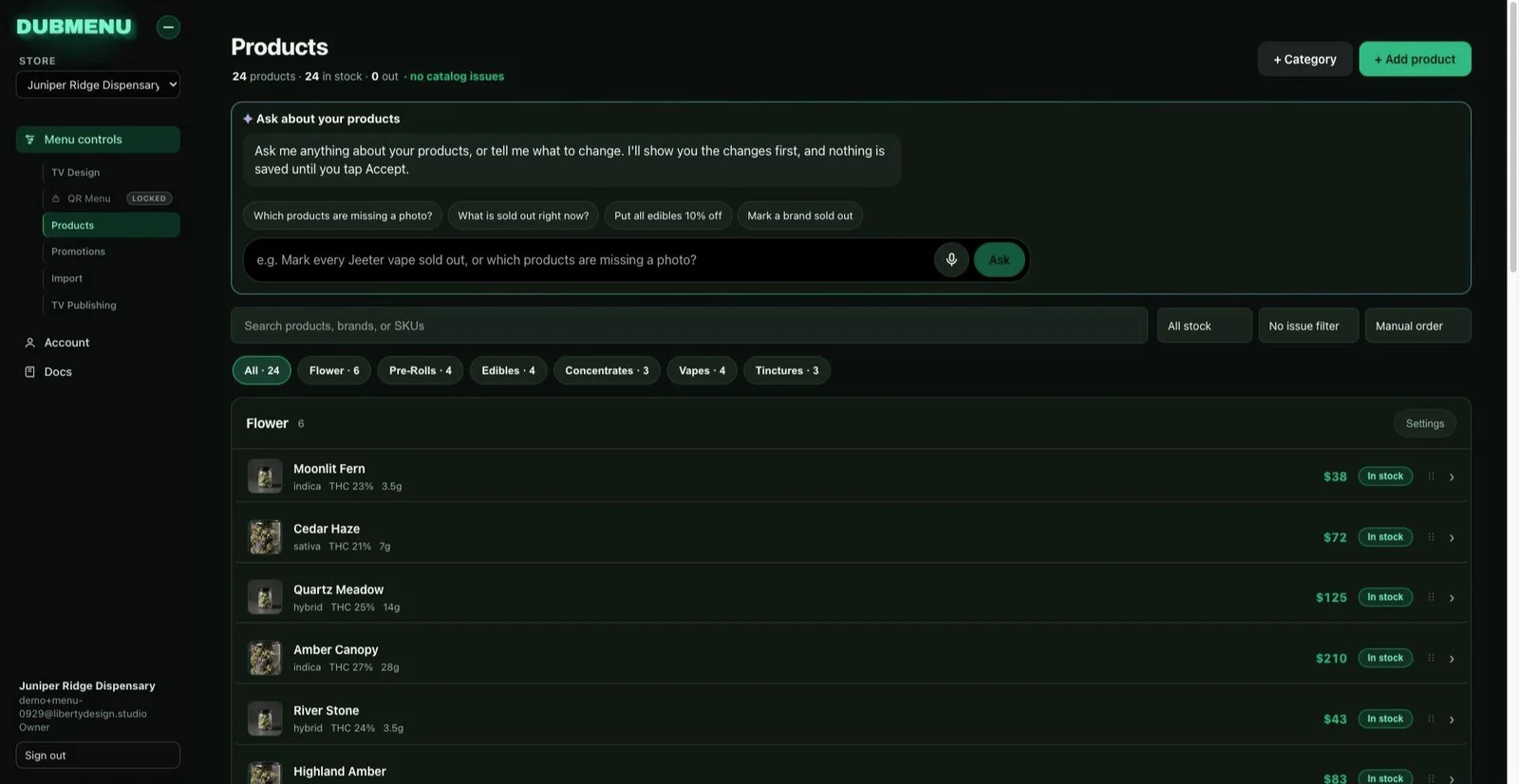Open the Amber Canopy product thumbnail

point(265,658)
